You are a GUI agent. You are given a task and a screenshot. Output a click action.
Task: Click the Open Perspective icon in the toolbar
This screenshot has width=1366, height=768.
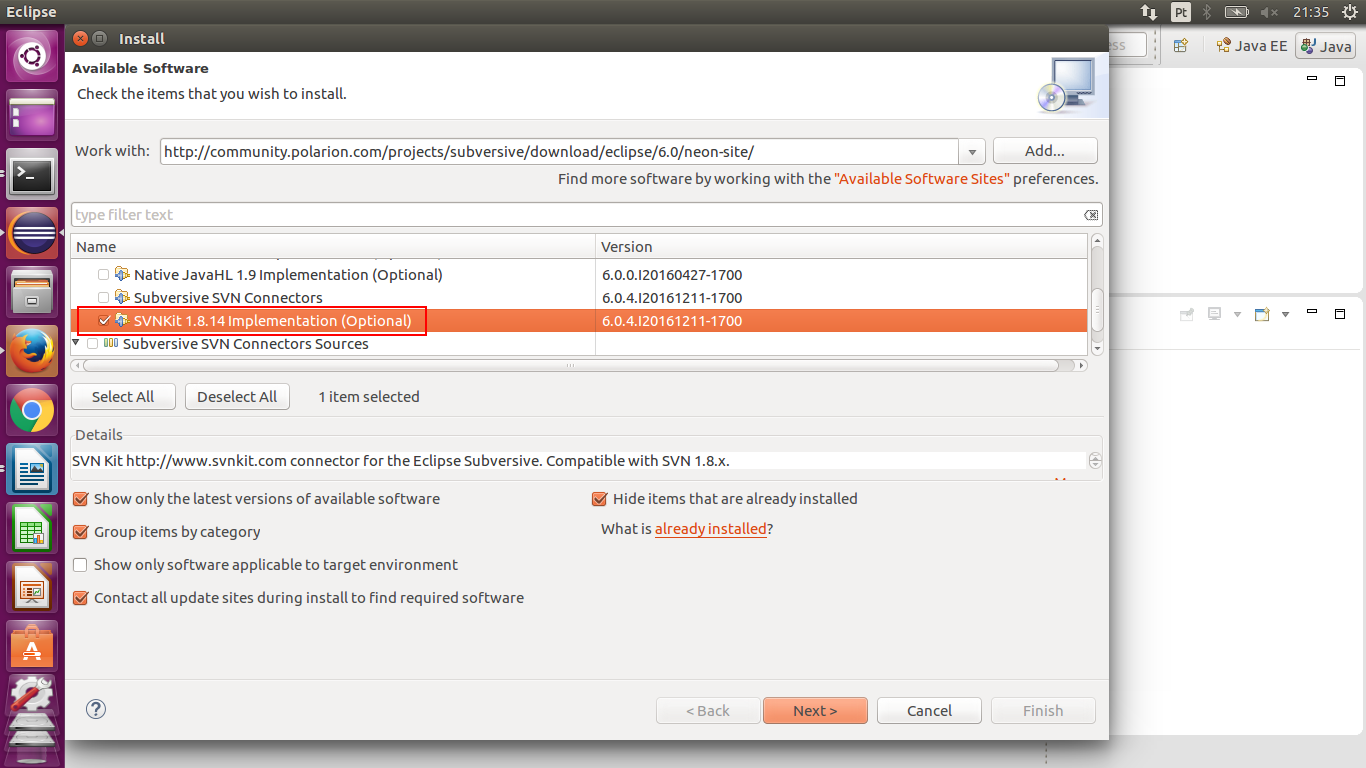[1182, 45]
